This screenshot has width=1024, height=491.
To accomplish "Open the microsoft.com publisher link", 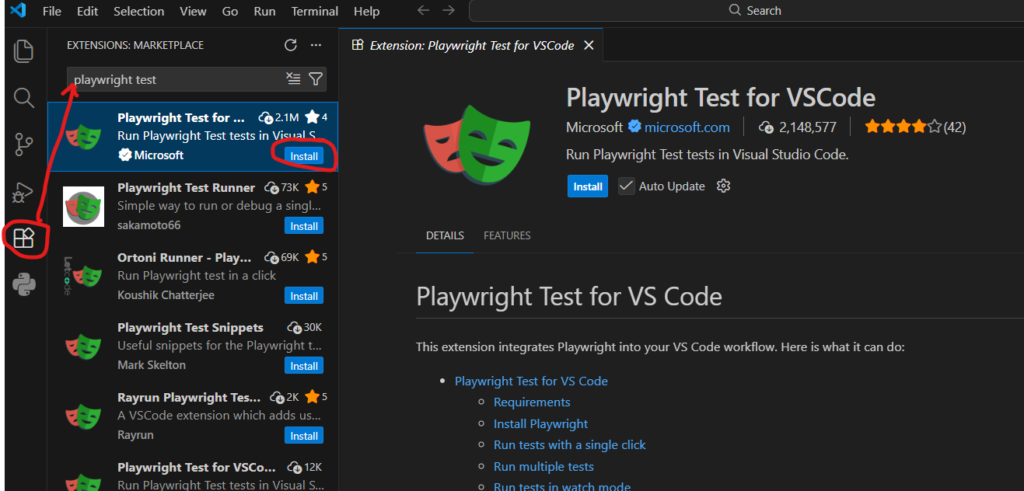I will point(686,127).
